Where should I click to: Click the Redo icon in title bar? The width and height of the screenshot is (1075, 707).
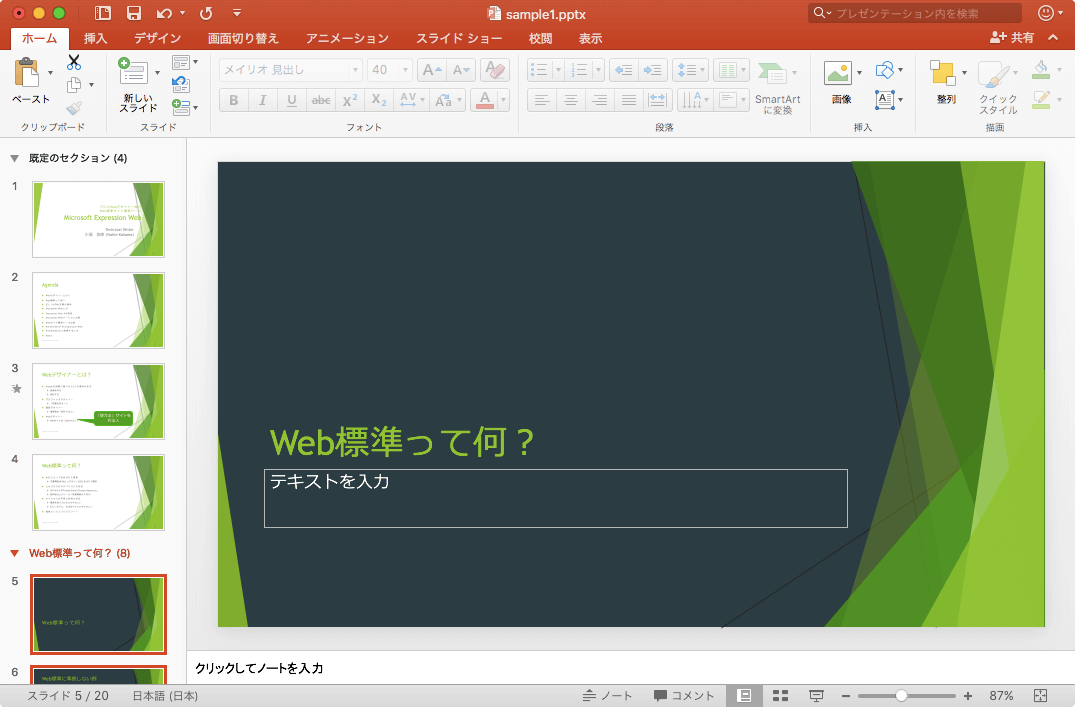pos(206,13)
